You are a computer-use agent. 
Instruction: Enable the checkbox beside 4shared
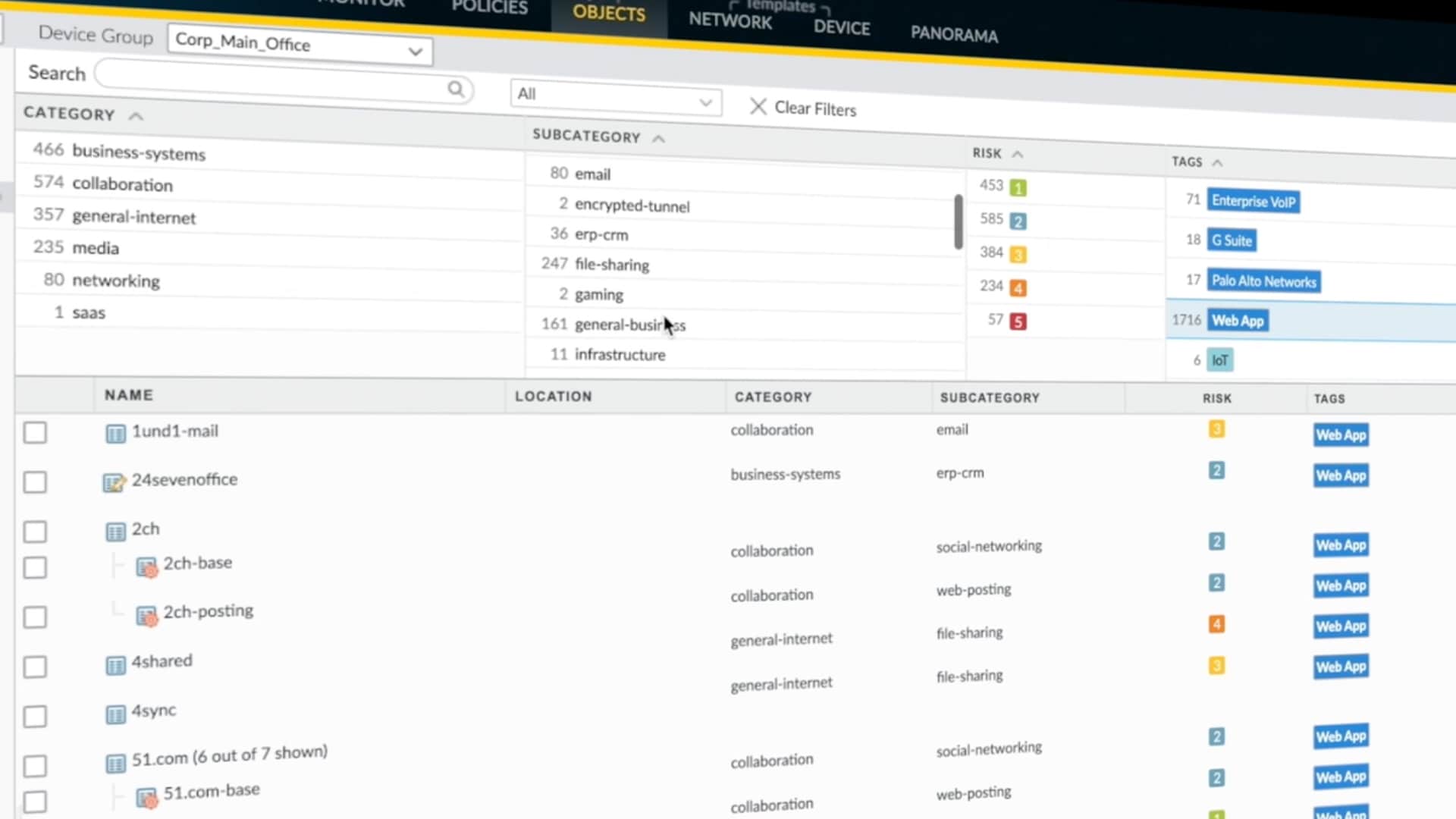35,667
